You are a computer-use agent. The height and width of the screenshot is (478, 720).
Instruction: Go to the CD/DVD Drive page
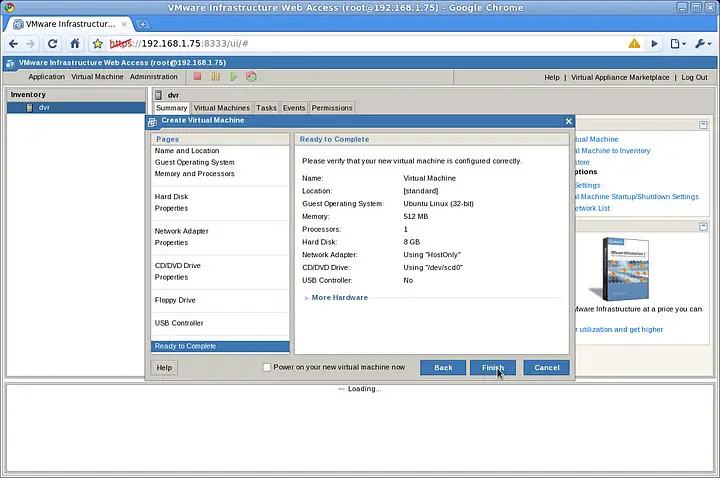click(177, 265)
